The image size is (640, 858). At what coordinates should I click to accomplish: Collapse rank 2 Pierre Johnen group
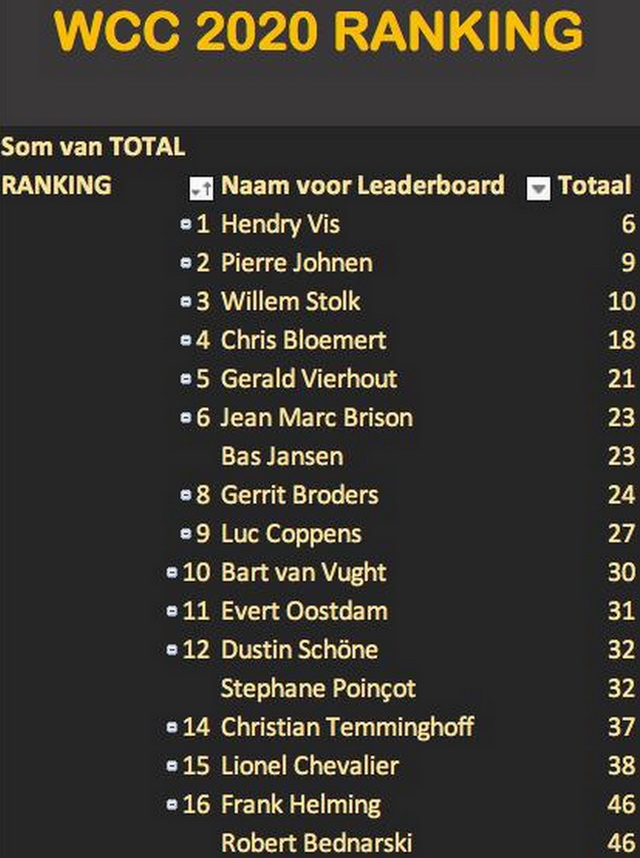(x=185, y=263)
